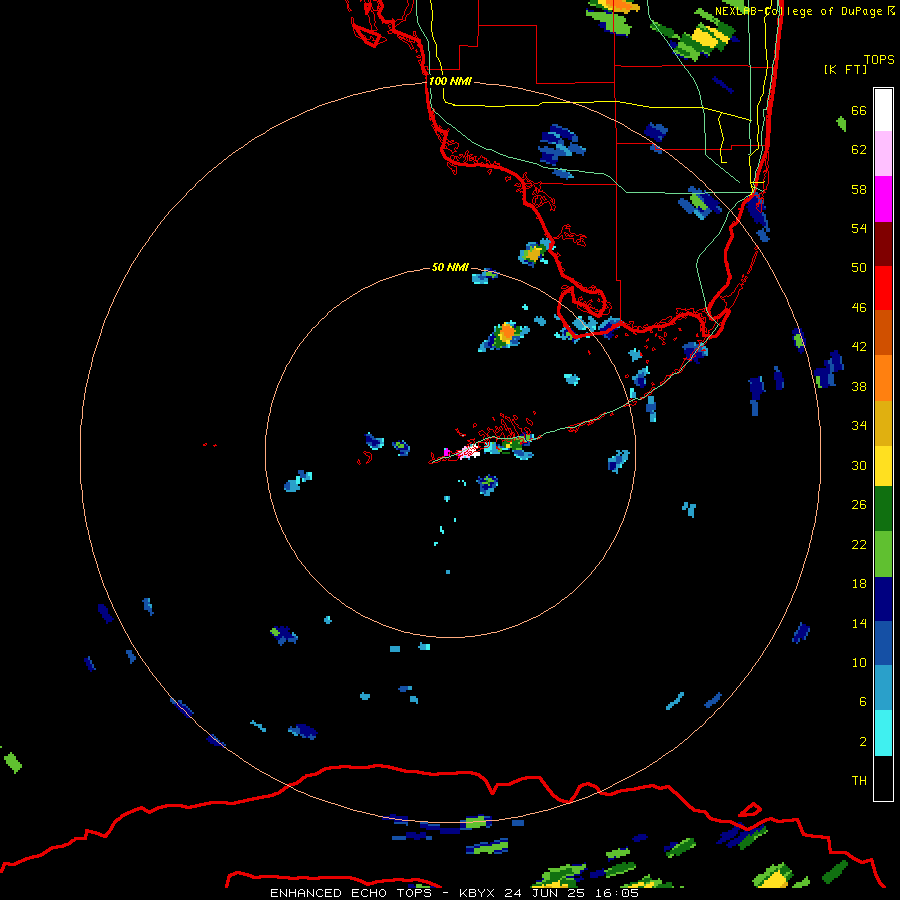
Task: Click the 50 scale value label
Action: 859,268
